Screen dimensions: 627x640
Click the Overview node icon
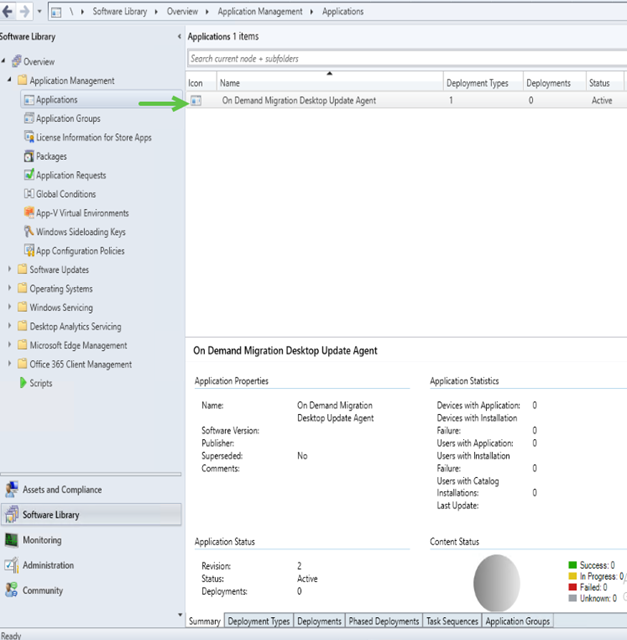16,61
